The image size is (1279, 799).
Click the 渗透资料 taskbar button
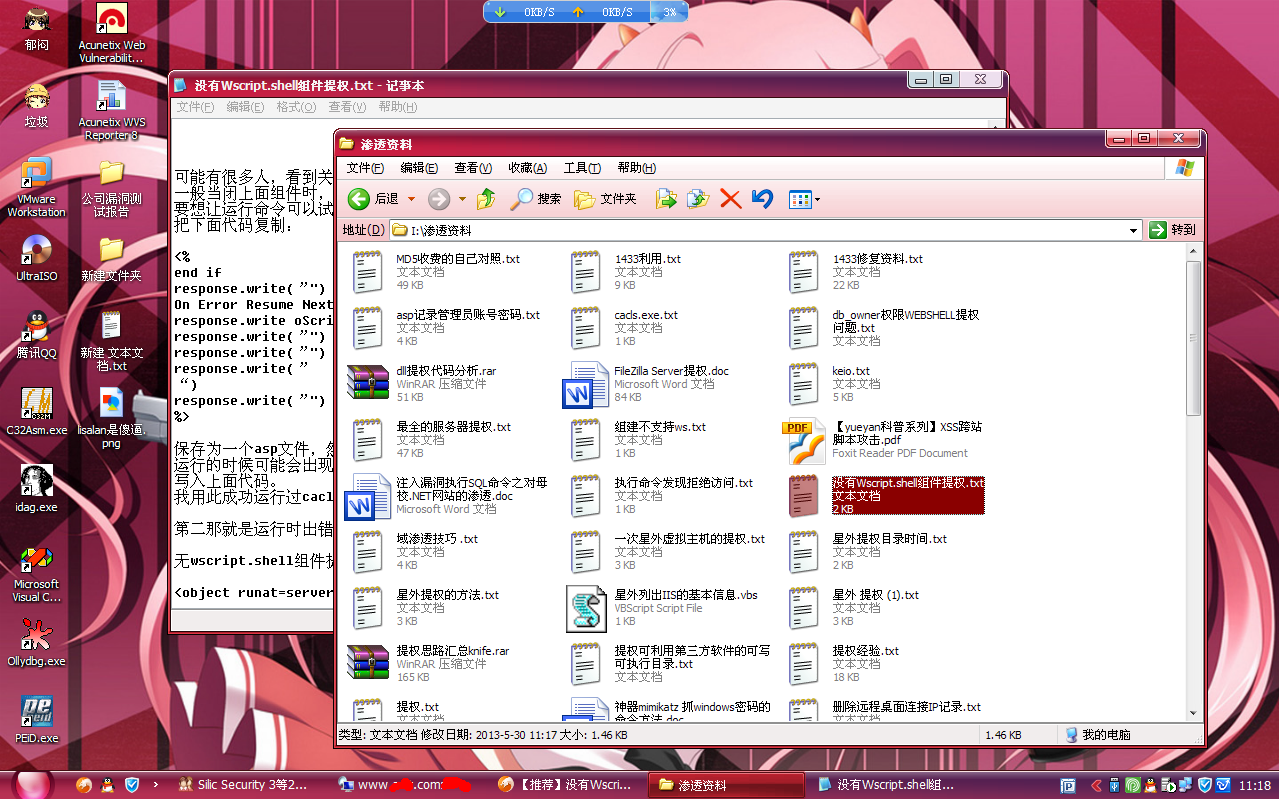727,785
